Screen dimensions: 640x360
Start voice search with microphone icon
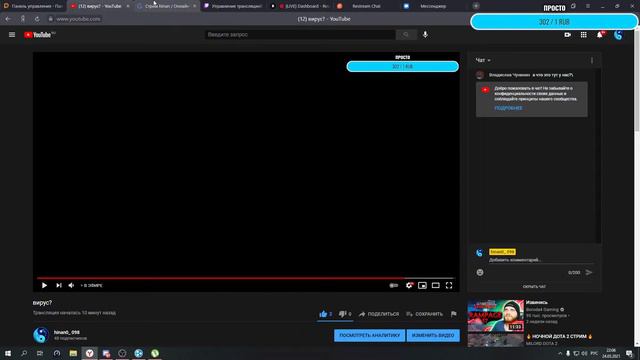coord(425,35)
